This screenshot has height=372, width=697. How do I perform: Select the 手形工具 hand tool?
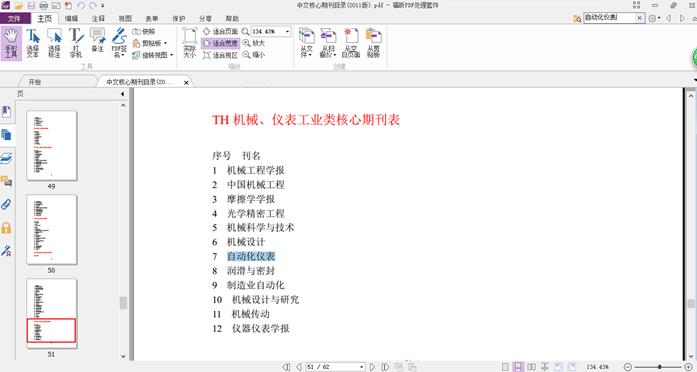click(11, 43)
